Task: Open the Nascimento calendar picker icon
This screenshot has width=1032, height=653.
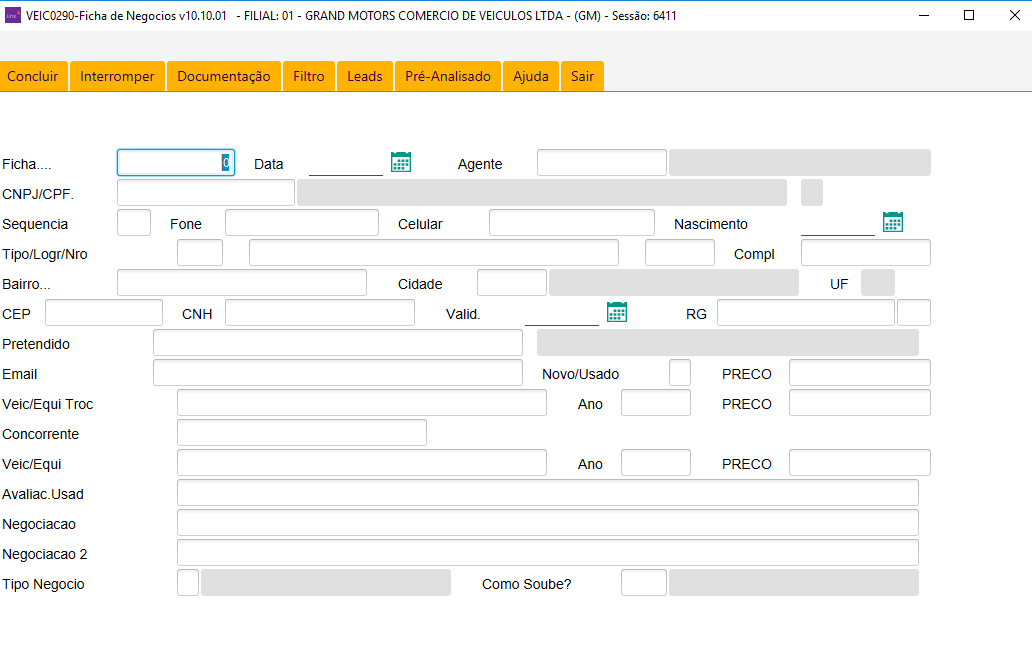Action: click(892, 222)
